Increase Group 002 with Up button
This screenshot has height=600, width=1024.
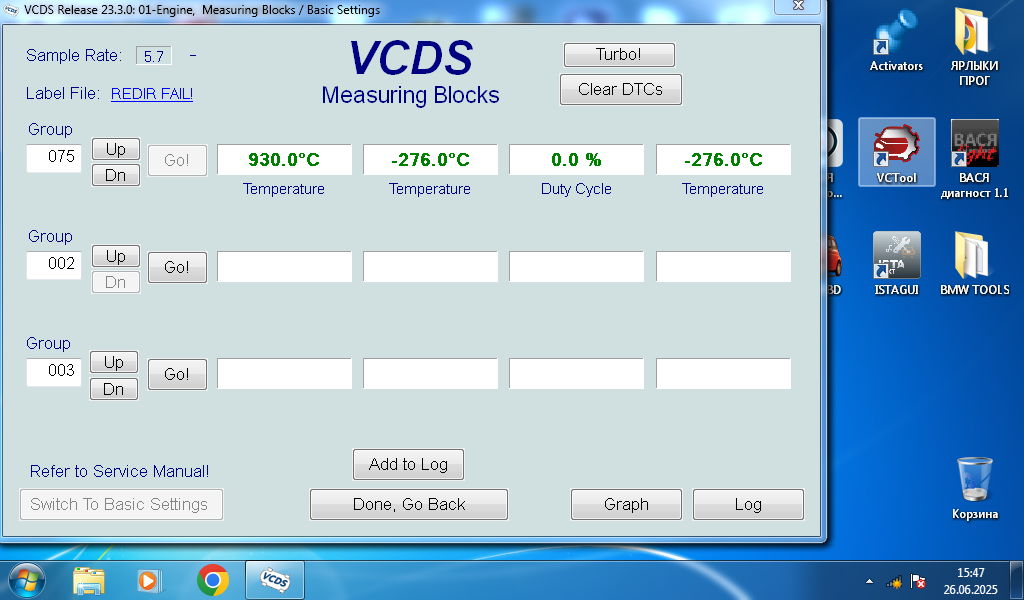tap(116, 256)
